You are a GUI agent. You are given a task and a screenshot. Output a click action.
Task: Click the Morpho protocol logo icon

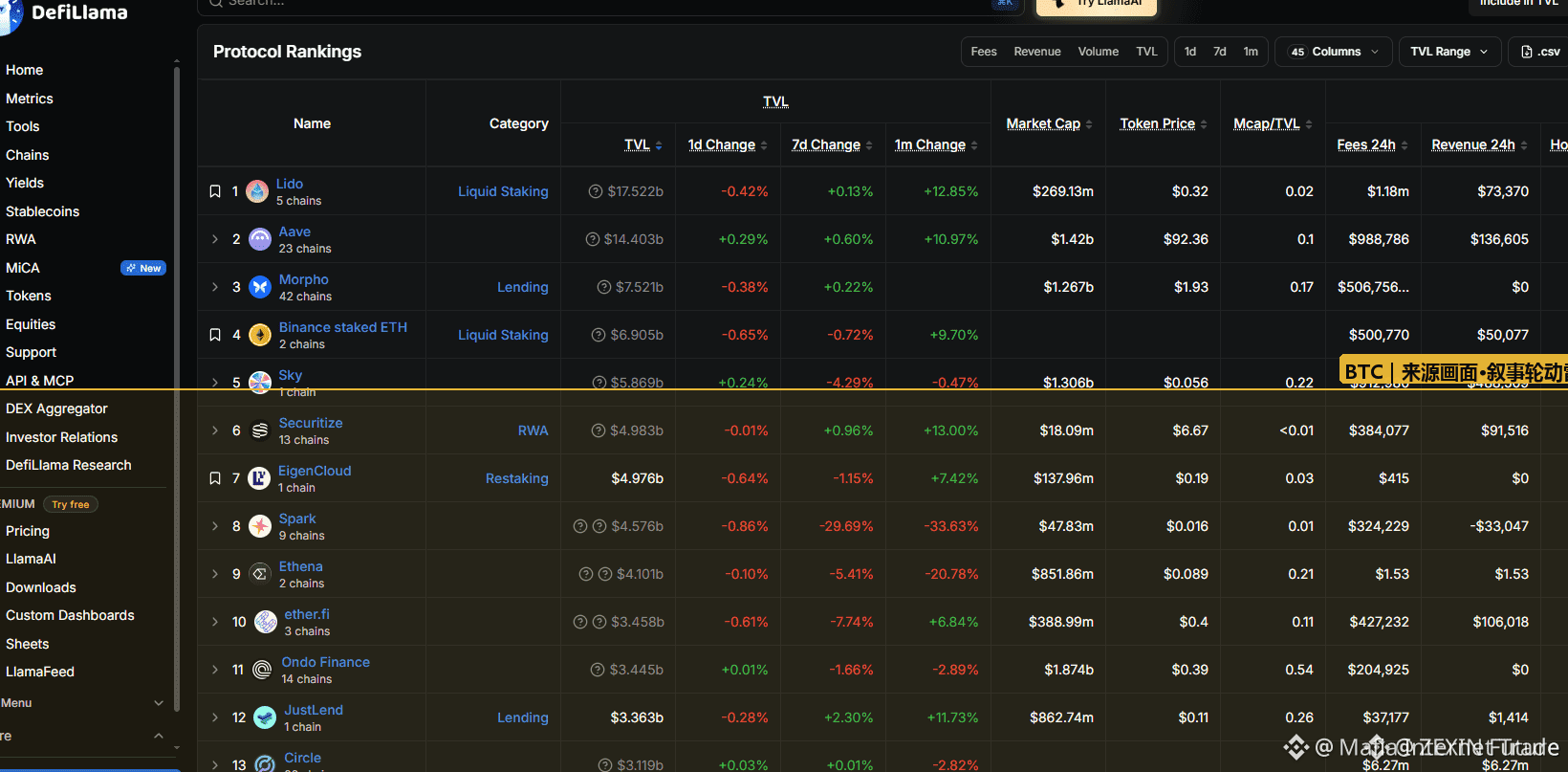260,287
